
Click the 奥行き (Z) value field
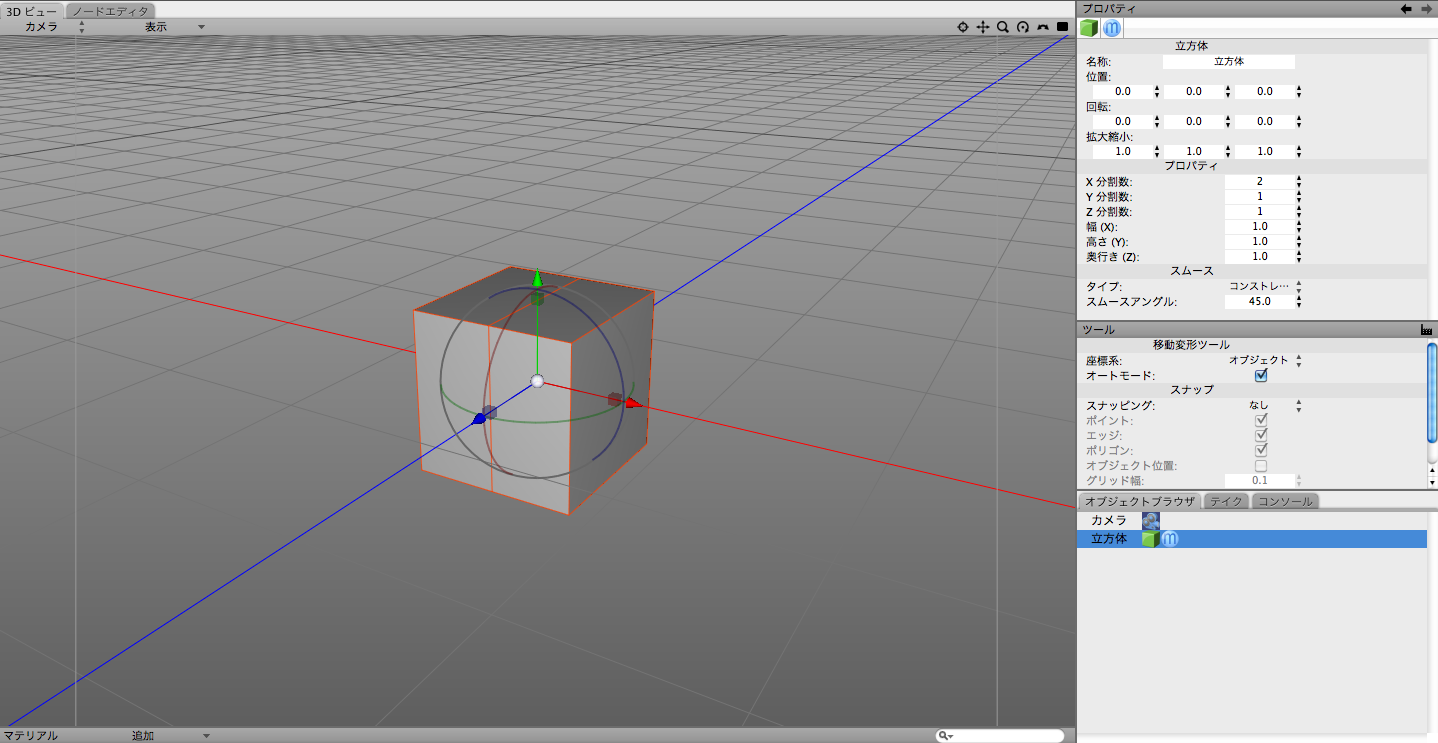point(1259,256)
